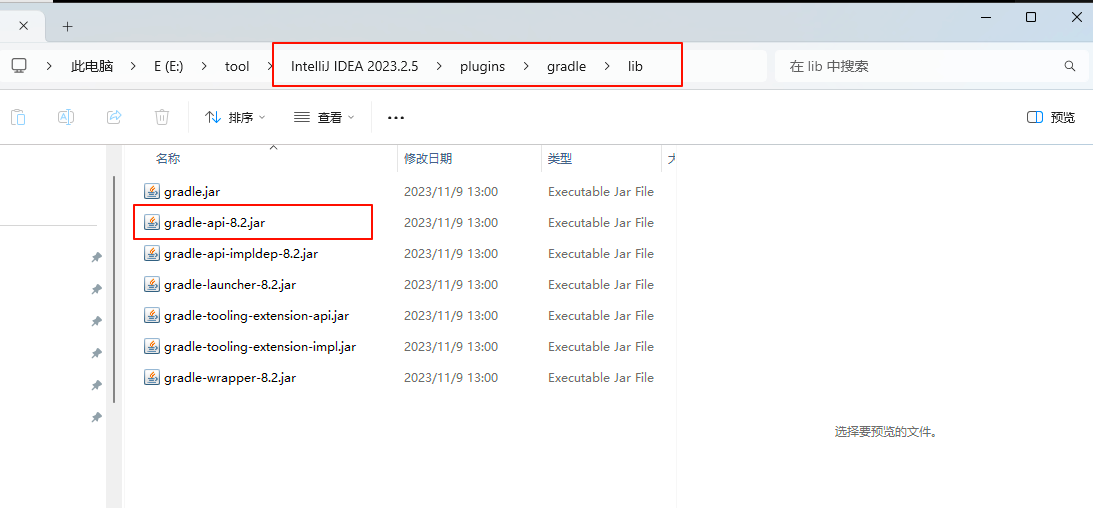Click the jar icon beside gradle-tooling-extension-impl.jar
This screenshot has height=508, width=1093.
(152, 346)
